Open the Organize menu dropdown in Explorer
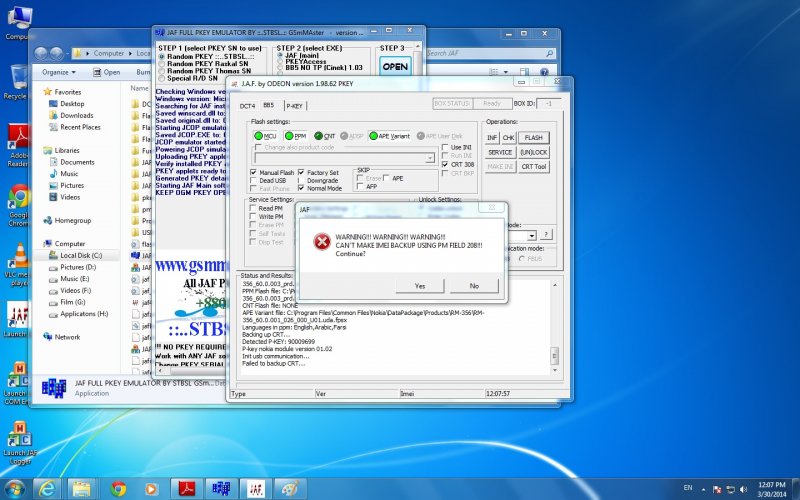Screen dimensions: 800x500 coord(59,72)
